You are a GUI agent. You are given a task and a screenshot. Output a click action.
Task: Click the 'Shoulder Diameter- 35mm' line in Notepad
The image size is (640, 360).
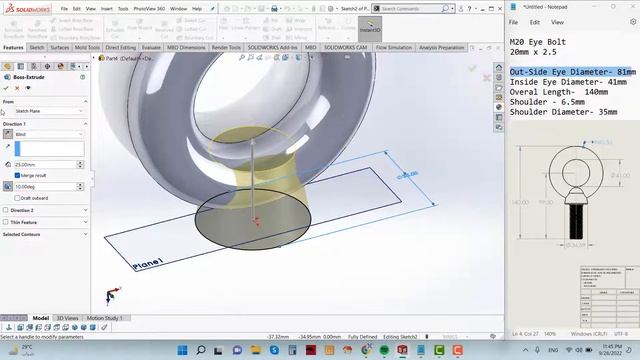563,112
